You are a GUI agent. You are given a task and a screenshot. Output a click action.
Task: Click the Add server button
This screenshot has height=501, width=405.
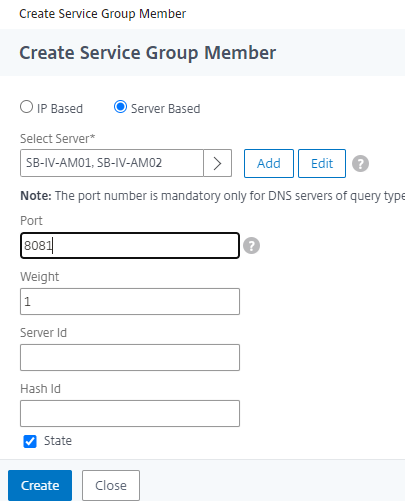point(269,163)
